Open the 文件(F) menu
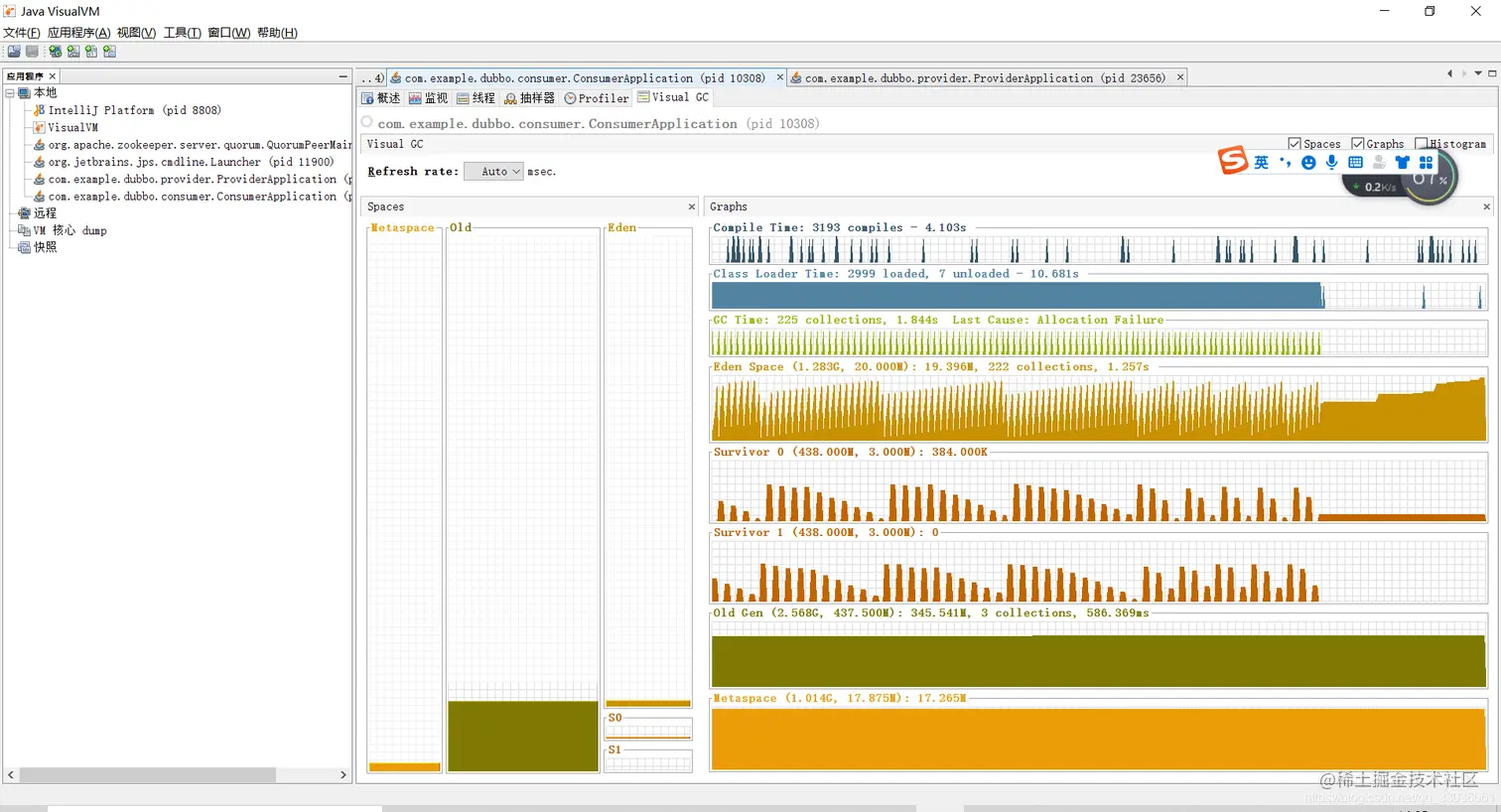1501x812 pixels. [x=22, y=33]
